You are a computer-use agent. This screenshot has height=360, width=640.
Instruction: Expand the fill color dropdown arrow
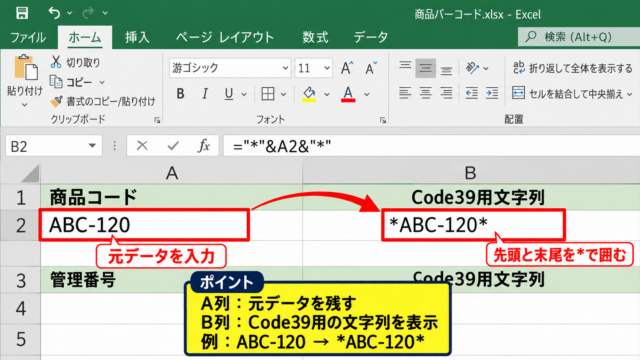click(x=327, y=94)
